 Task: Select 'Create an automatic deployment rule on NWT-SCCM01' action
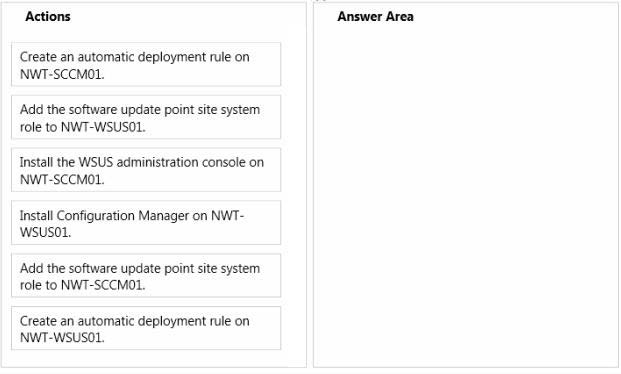[x=146, y=64]
